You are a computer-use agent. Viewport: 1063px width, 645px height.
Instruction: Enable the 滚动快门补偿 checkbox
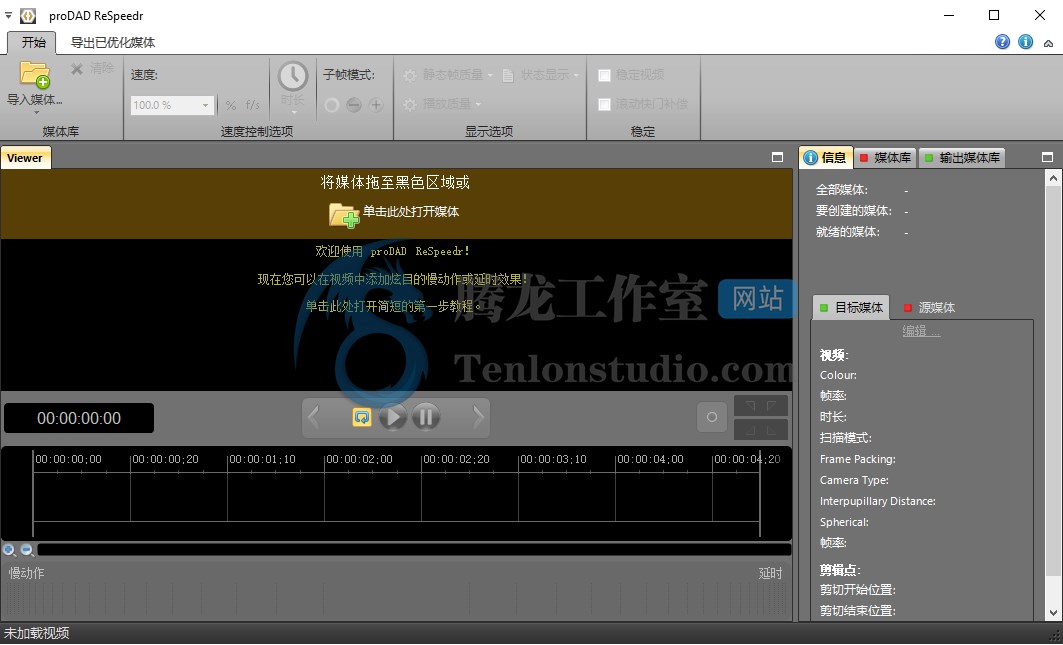click(x=605, y=104)
